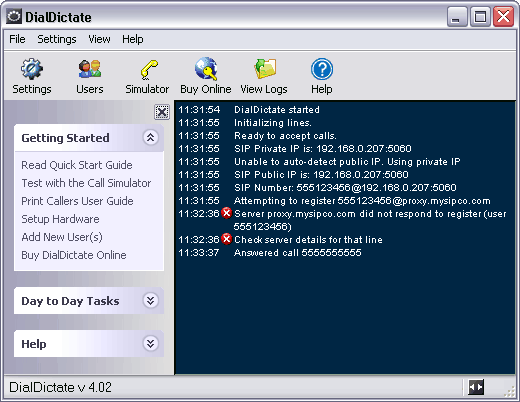Maximize the DialDictate window

480,16
